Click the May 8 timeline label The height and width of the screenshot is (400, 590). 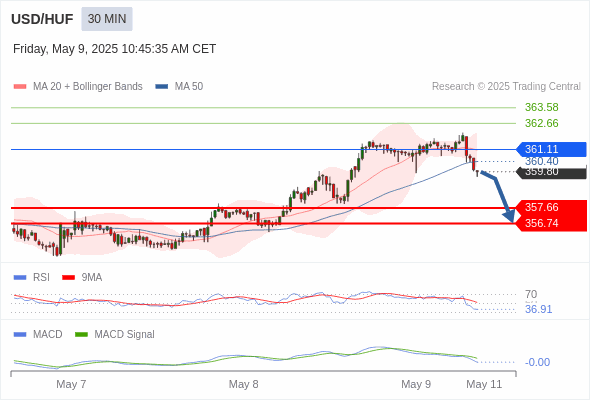(x=243, y=384)
